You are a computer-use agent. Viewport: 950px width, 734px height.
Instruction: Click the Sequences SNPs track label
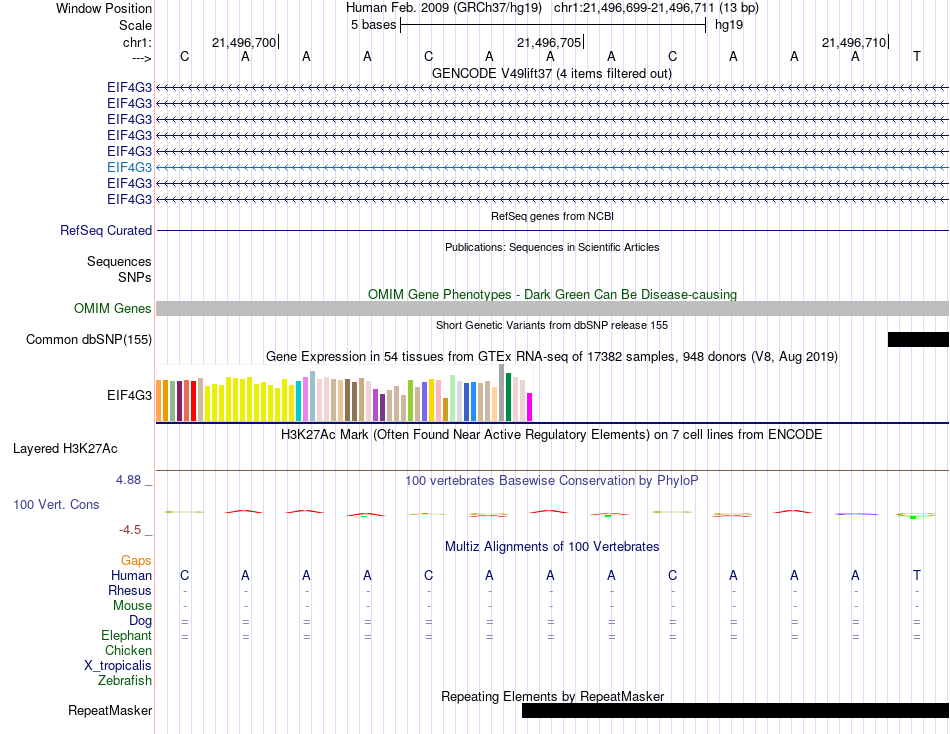pyautogui.click(x=119, y=269)
